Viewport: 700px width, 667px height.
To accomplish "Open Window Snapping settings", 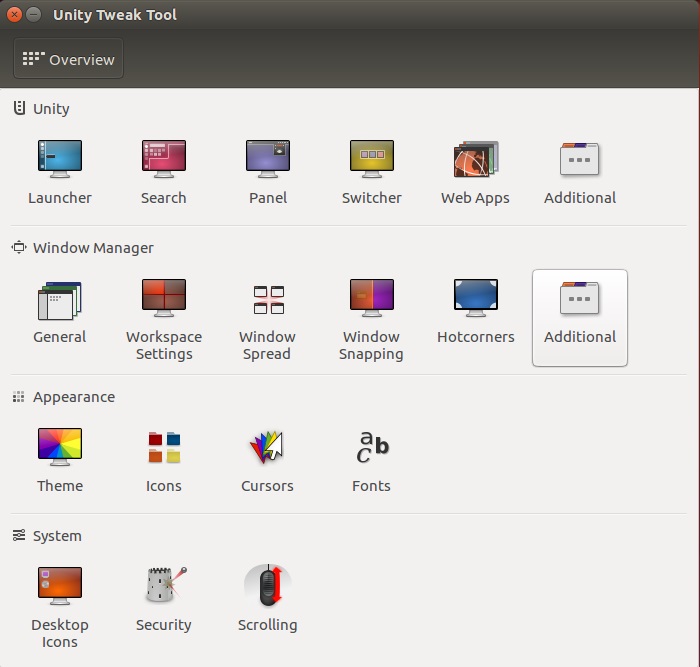I will [371, 319].
